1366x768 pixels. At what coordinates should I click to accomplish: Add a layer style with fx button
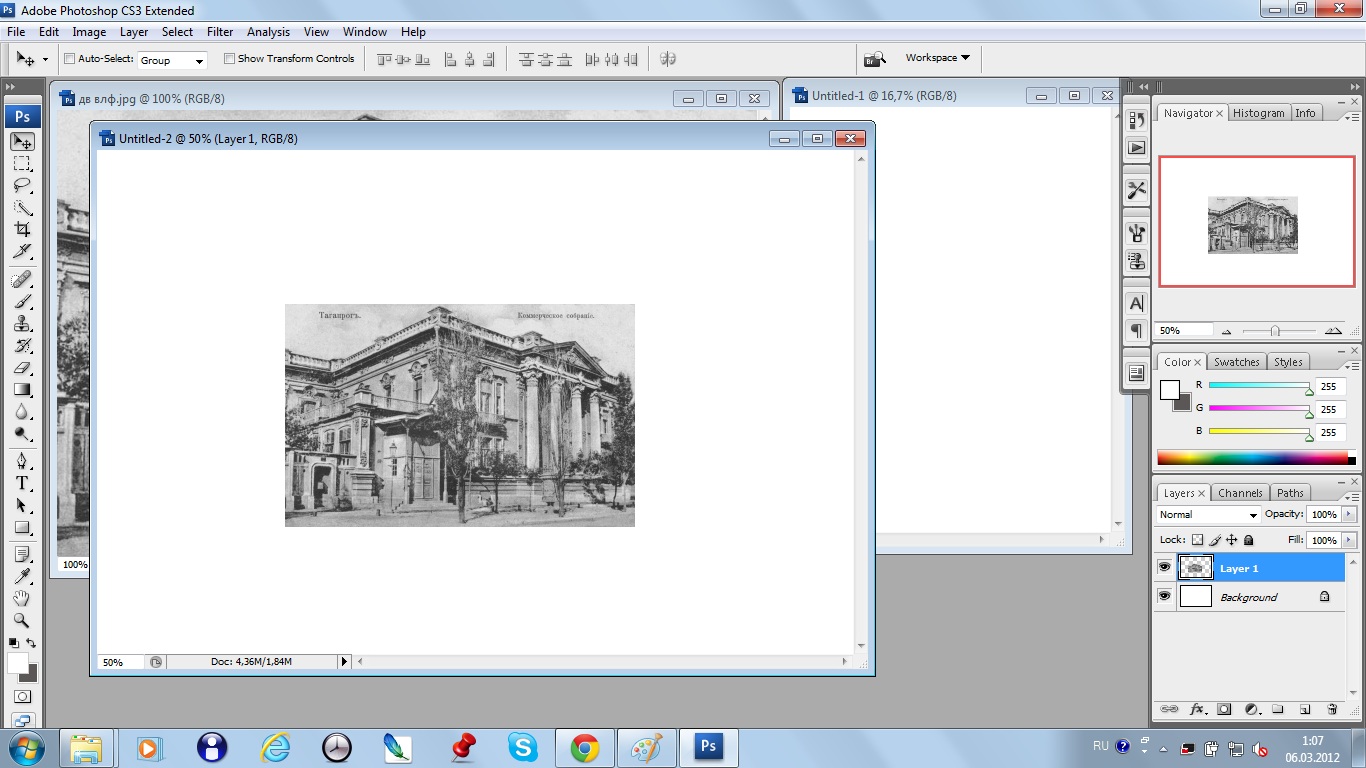1197,709
